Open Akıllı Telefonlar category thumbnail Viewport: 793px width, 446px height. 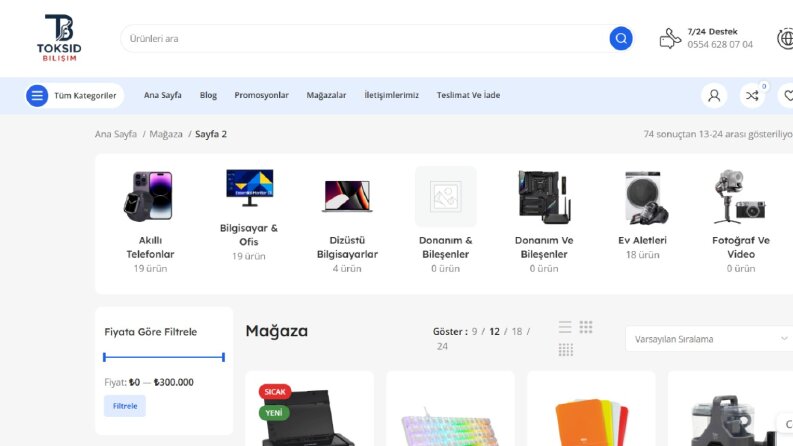tap(150, 196)
